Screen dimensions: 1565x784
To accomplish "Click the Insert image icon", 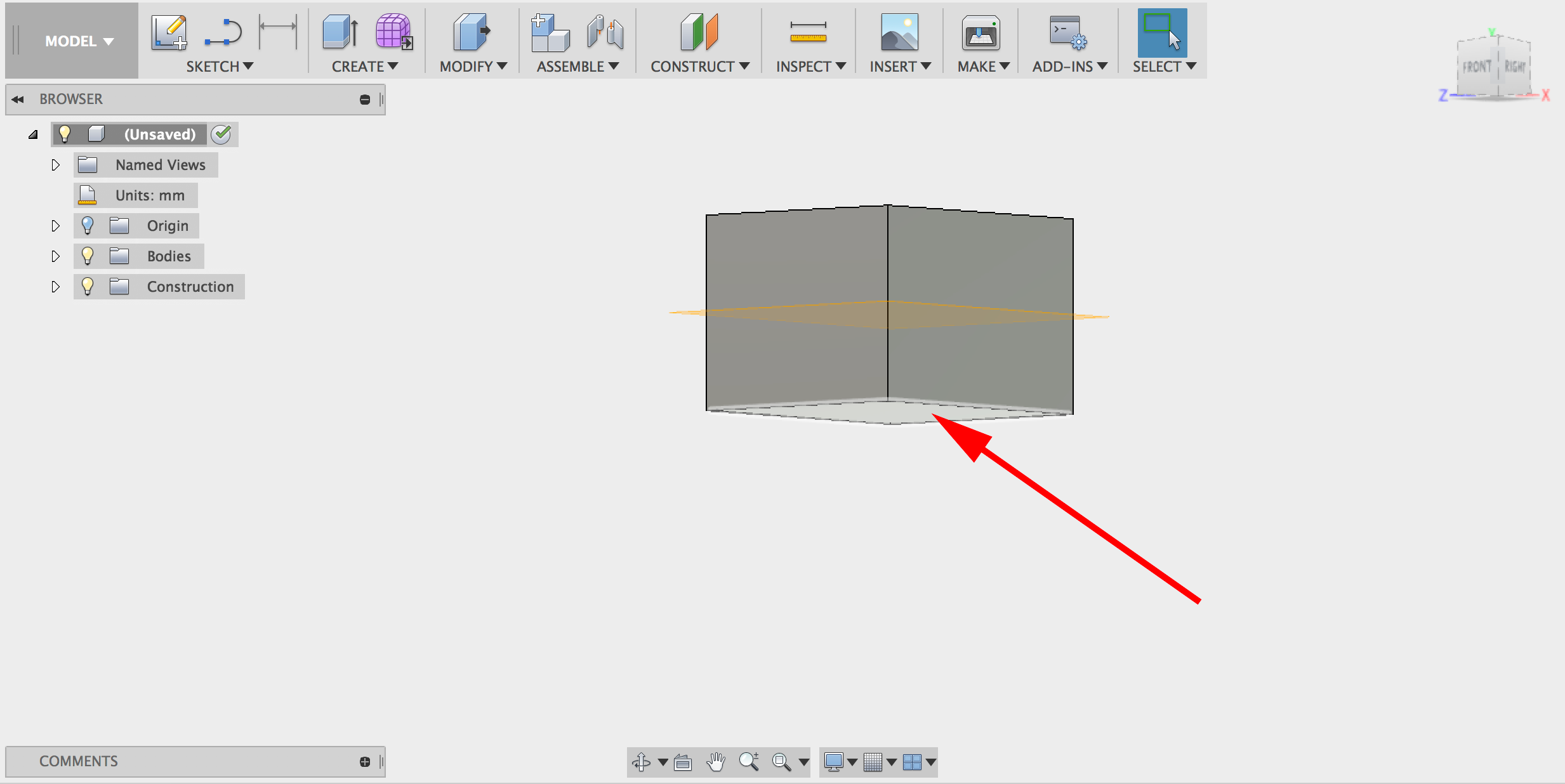I will click(899, 32).
